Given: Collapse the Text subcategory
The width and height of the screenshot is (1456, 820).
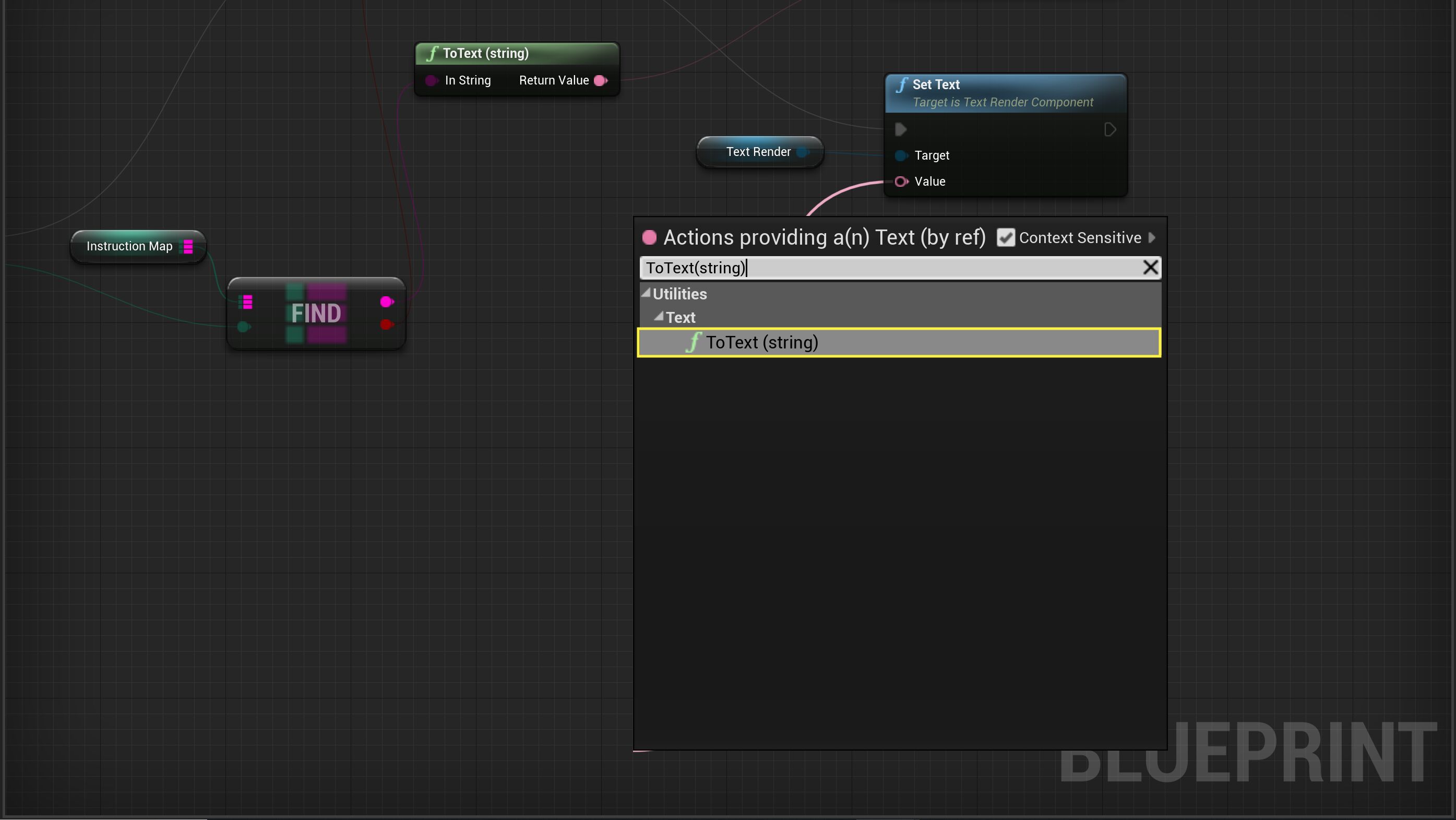Looking at the screenshot, I should (x=659, y=317).
